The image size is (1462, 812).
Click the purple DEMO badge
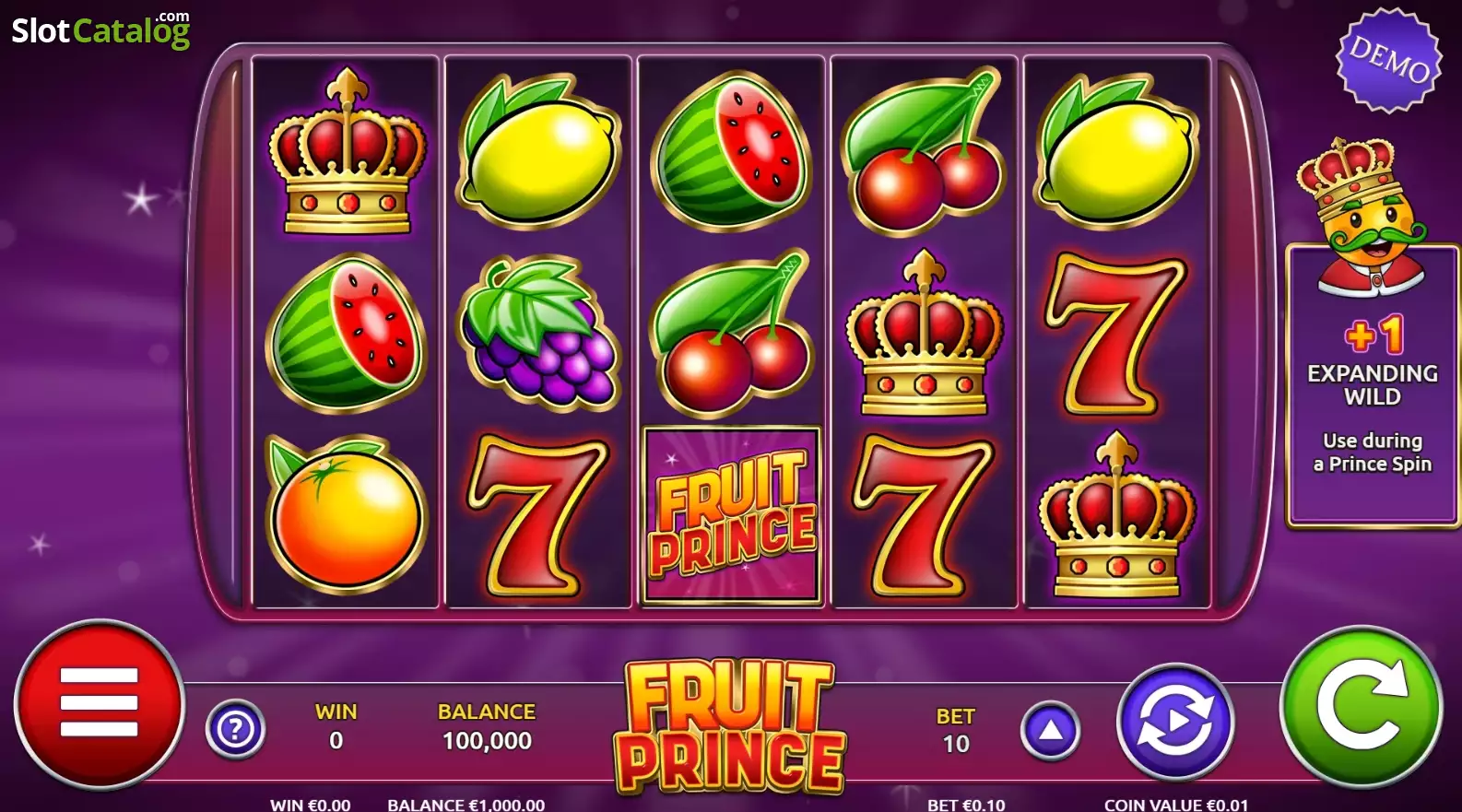click(1388, 61)
